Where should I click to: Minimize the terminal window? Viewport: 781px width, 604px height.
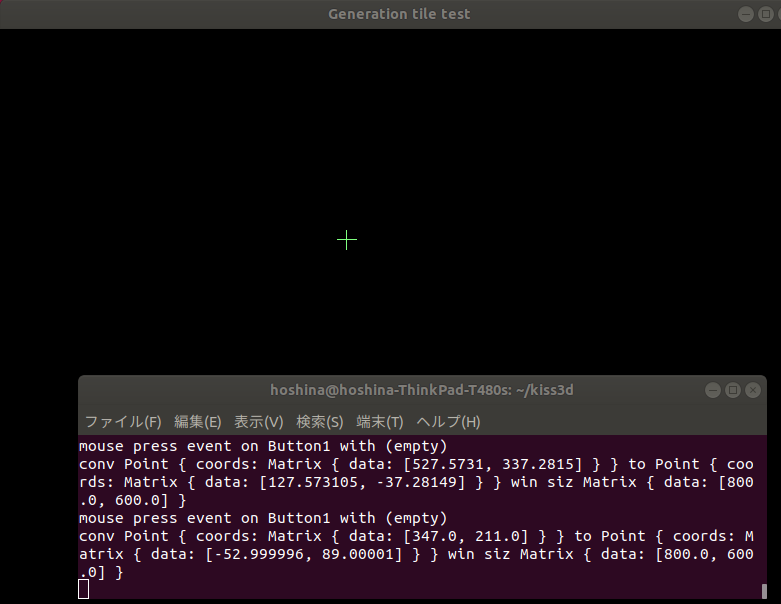pyautogui.click(x=713, y=390)
